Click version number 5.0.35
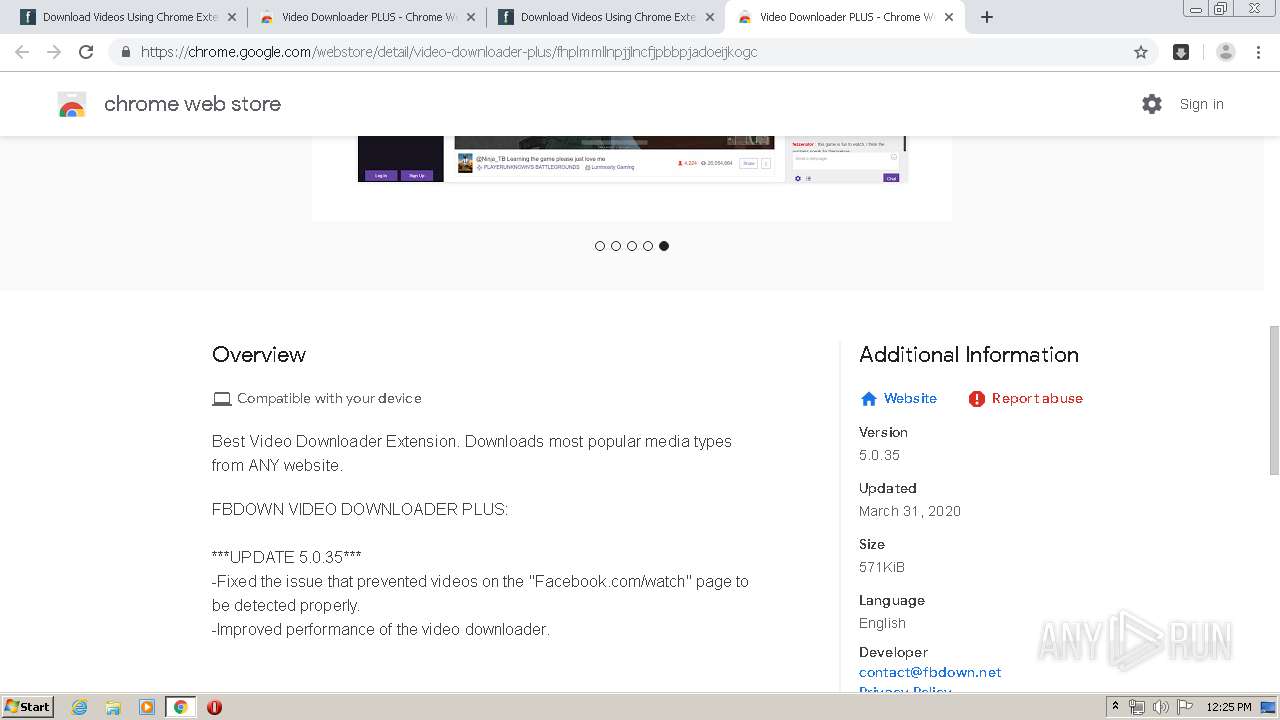 coord(879,455)
